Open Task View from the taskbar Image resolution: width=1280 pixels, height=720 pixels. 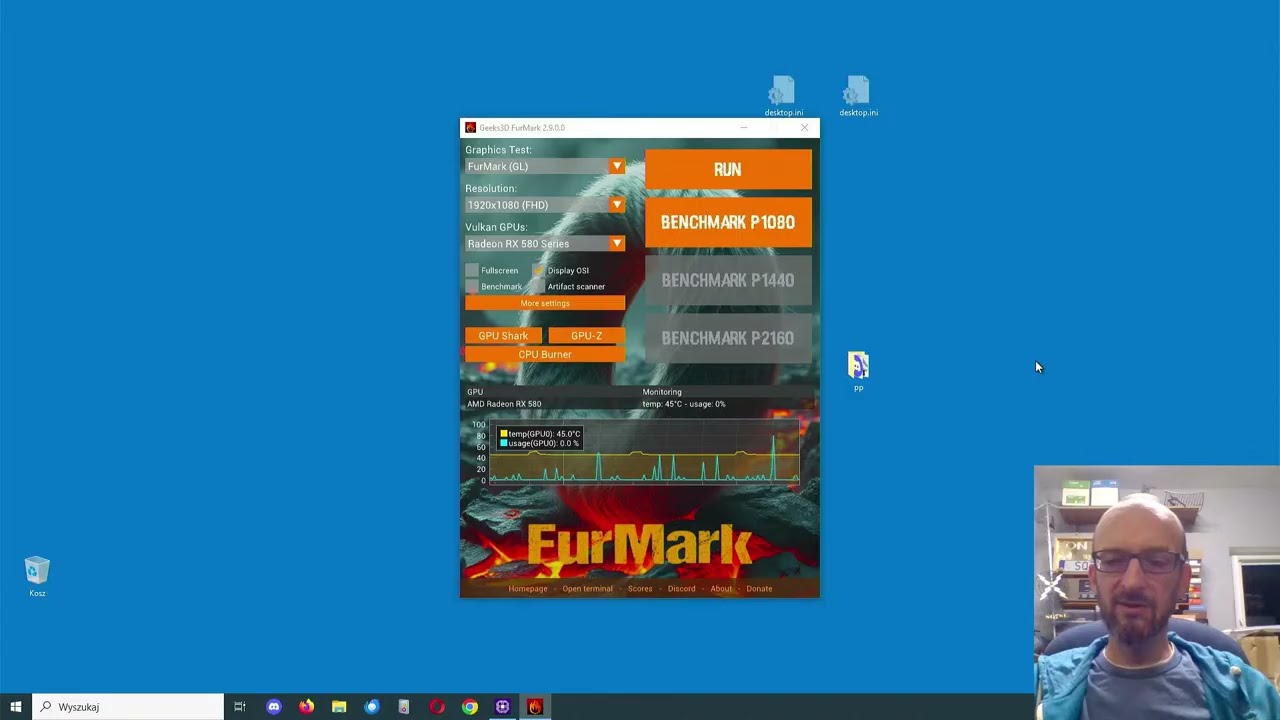(240, 707)
